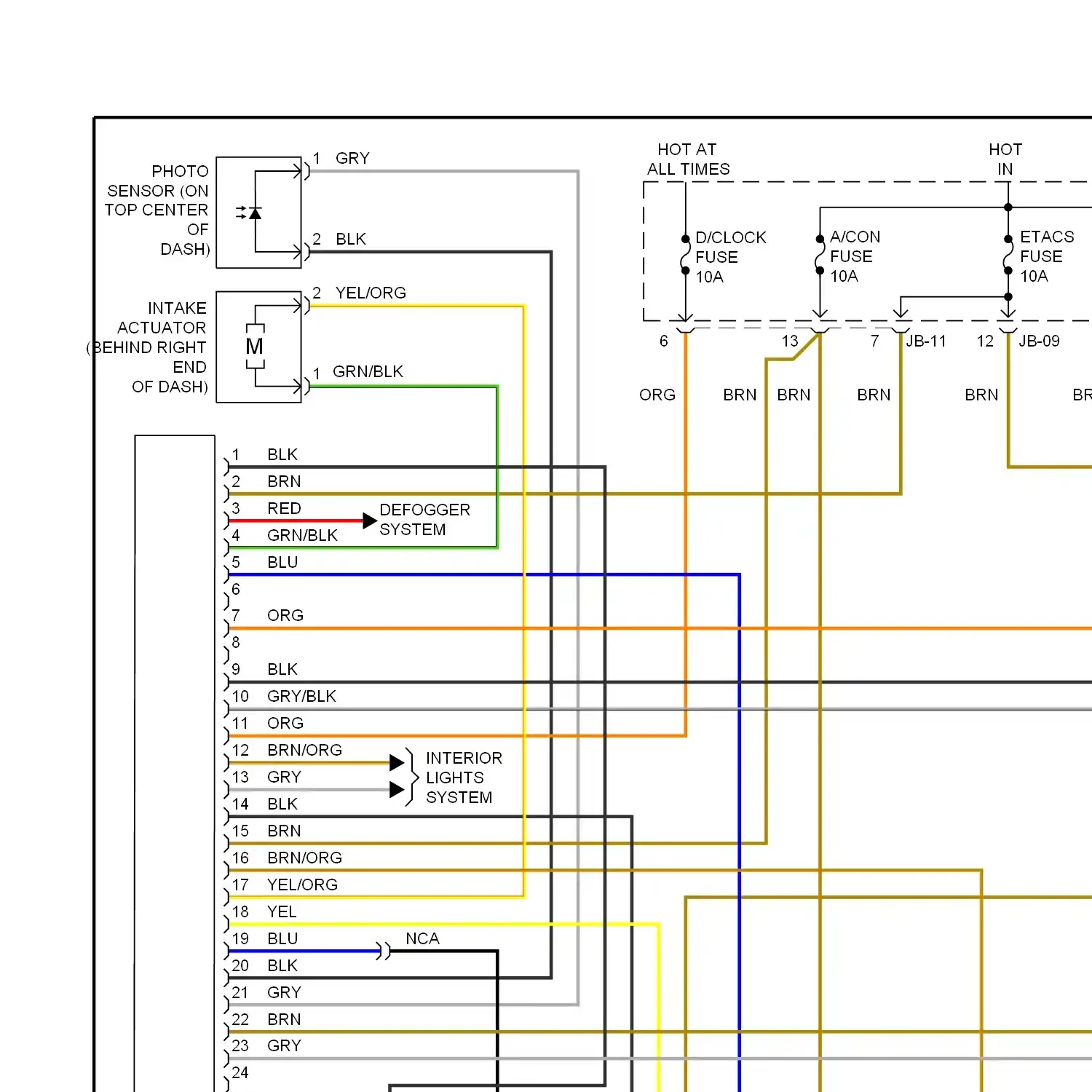Click the arrowhead on pin 13 GRY wire

397,789
